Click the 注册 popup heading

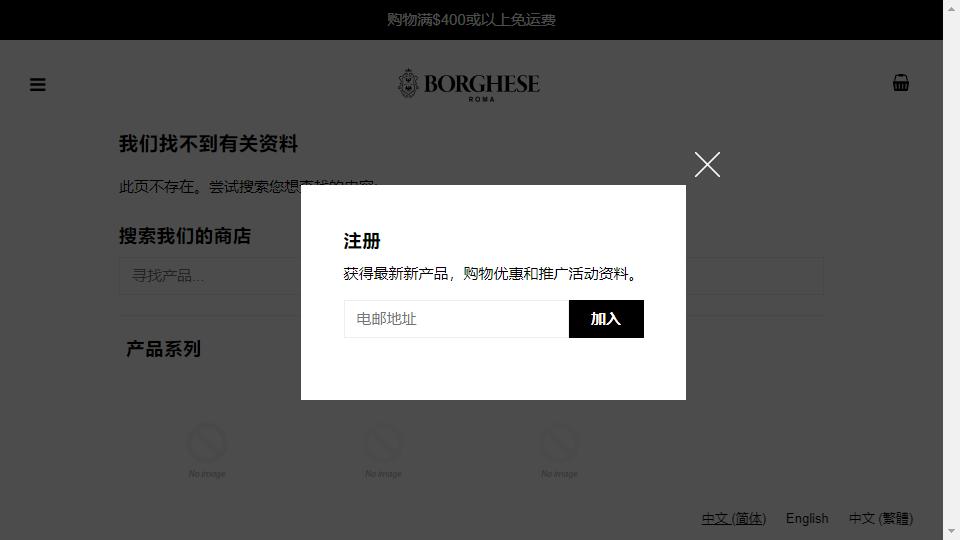362,241
